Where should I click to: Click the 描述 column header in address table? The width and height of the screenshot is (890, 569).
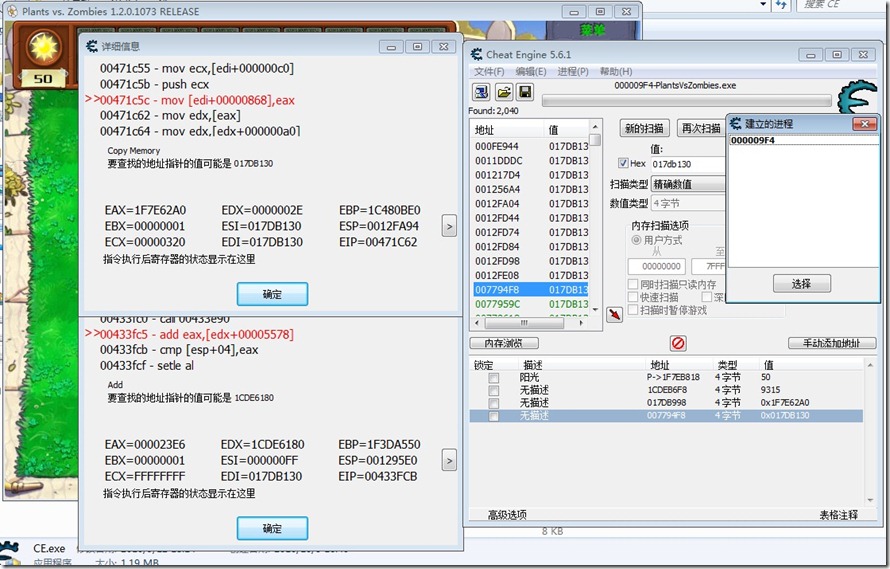582,365
